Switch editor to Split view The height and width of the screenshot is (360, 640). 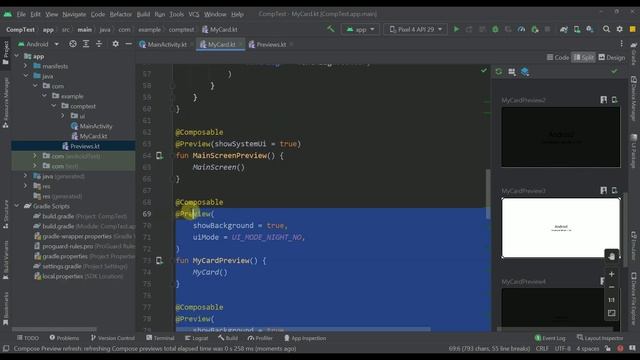[584, 58]
